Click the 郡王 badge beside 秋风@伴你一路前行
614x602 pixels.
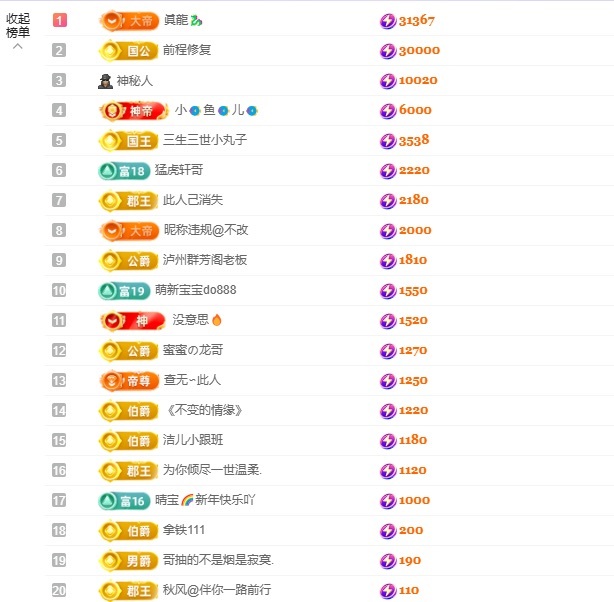[x=128, y=591]
